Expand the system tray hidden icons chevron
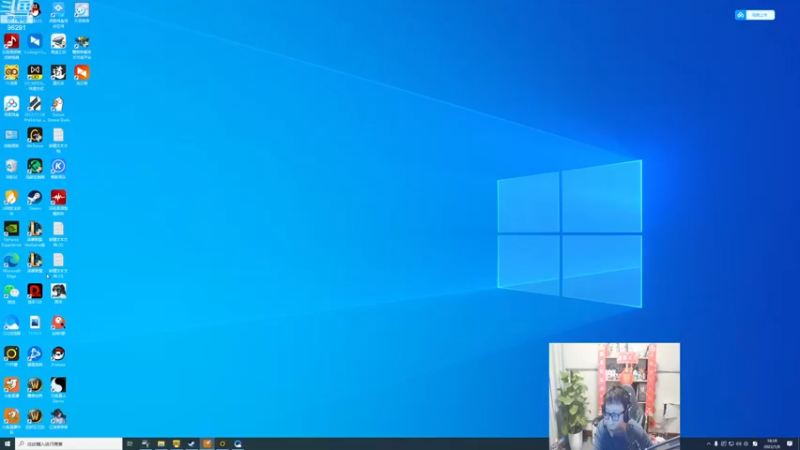This screenshot has width=800, height=450. pos(708,444)
